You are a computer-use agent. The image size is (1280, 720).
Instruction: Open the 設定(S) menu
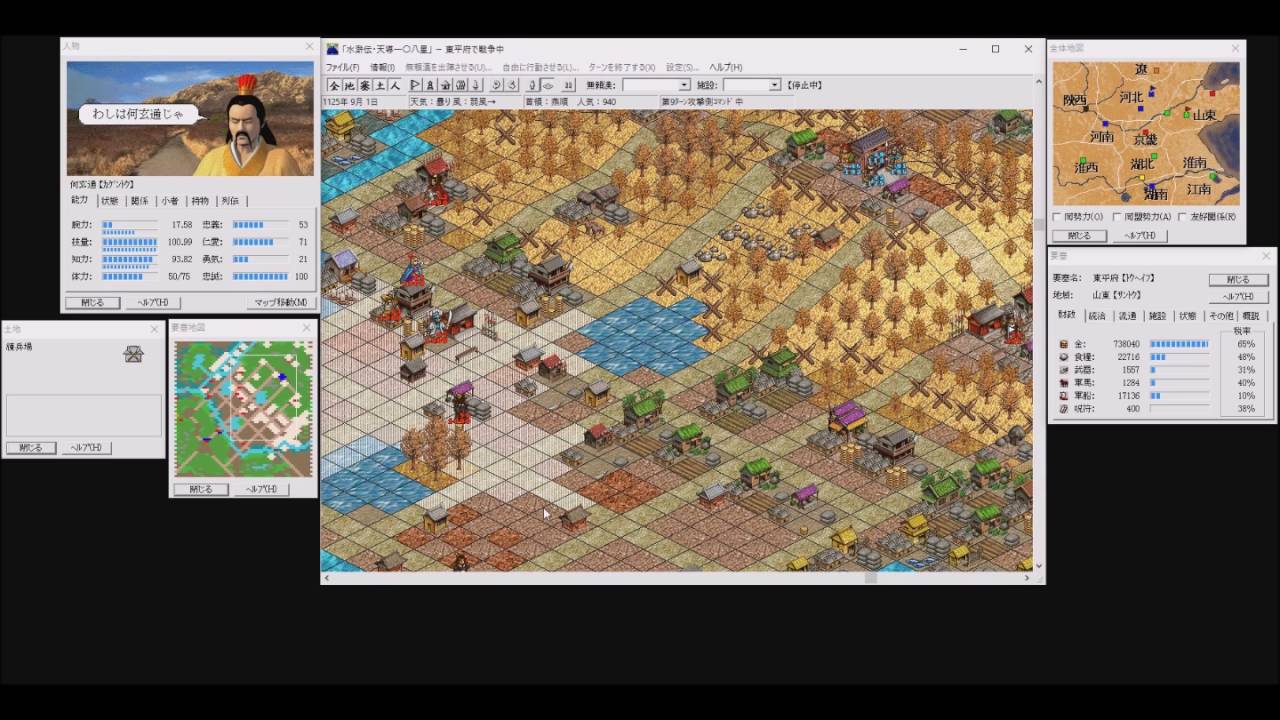click(683, 67)
